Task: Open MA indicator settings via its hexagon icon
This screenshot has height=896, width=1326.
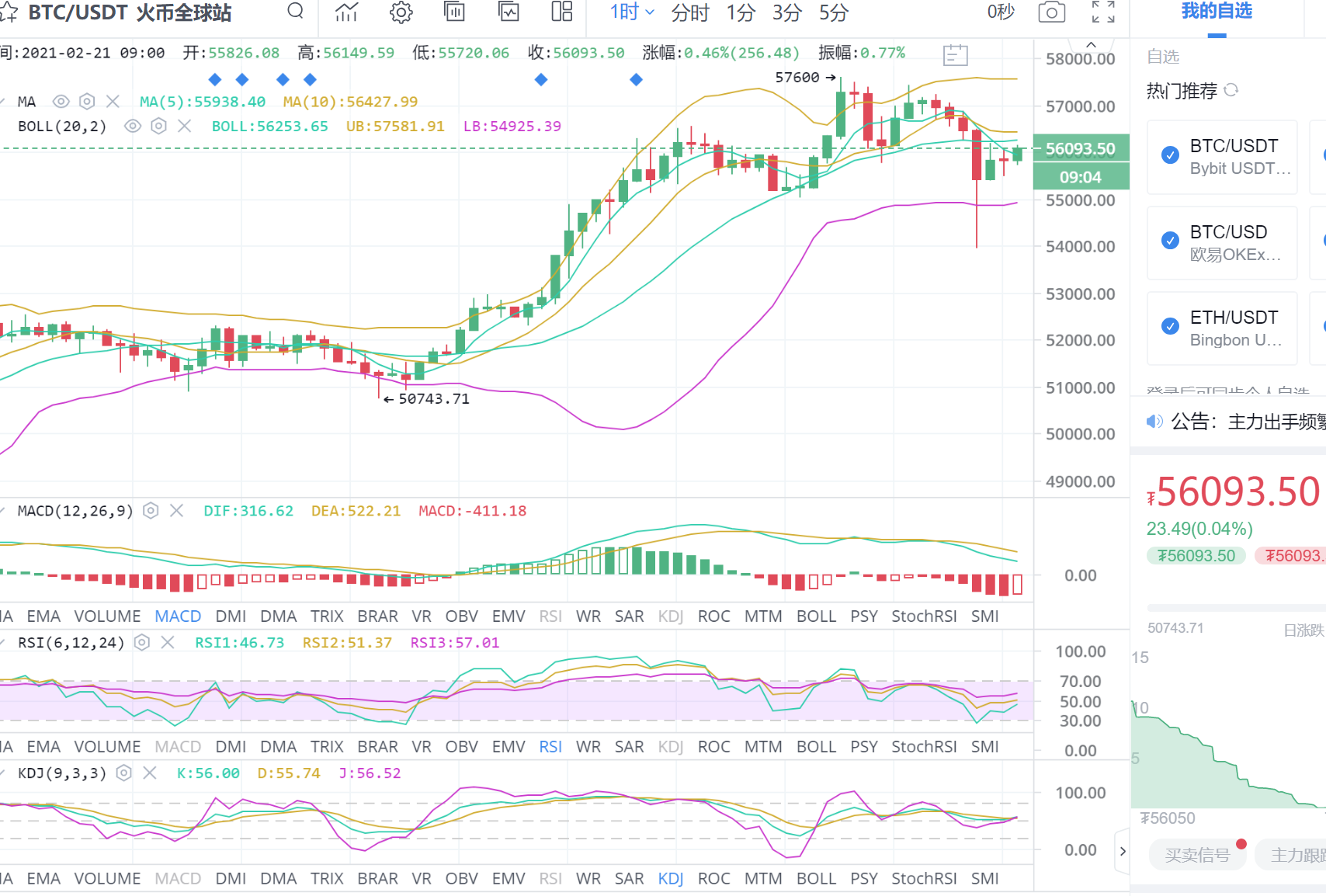Action: [x=86, y=101]
